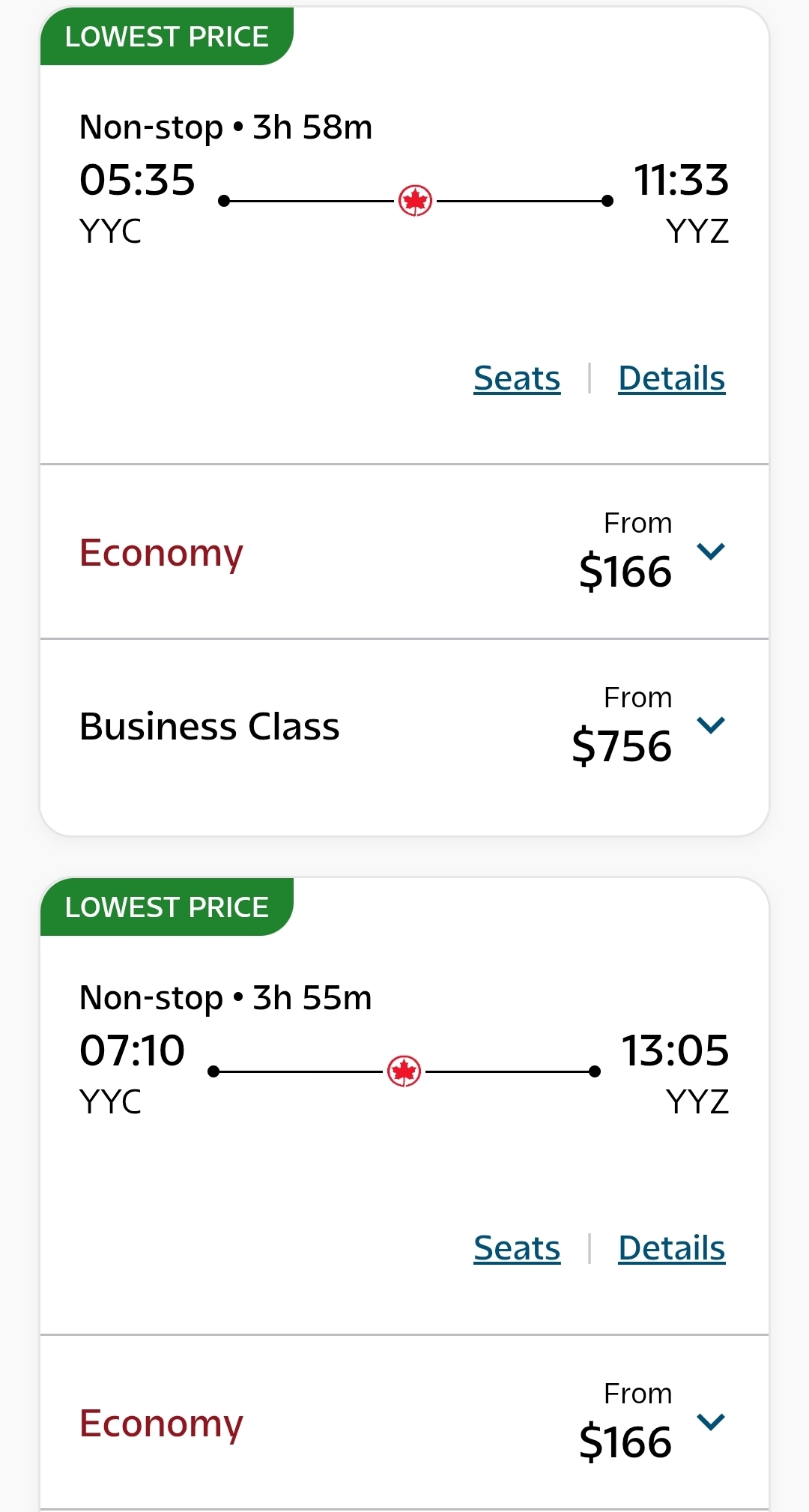
Task: Tap the $166 price on the 05:35 flight
Action: tap(625, 572)
